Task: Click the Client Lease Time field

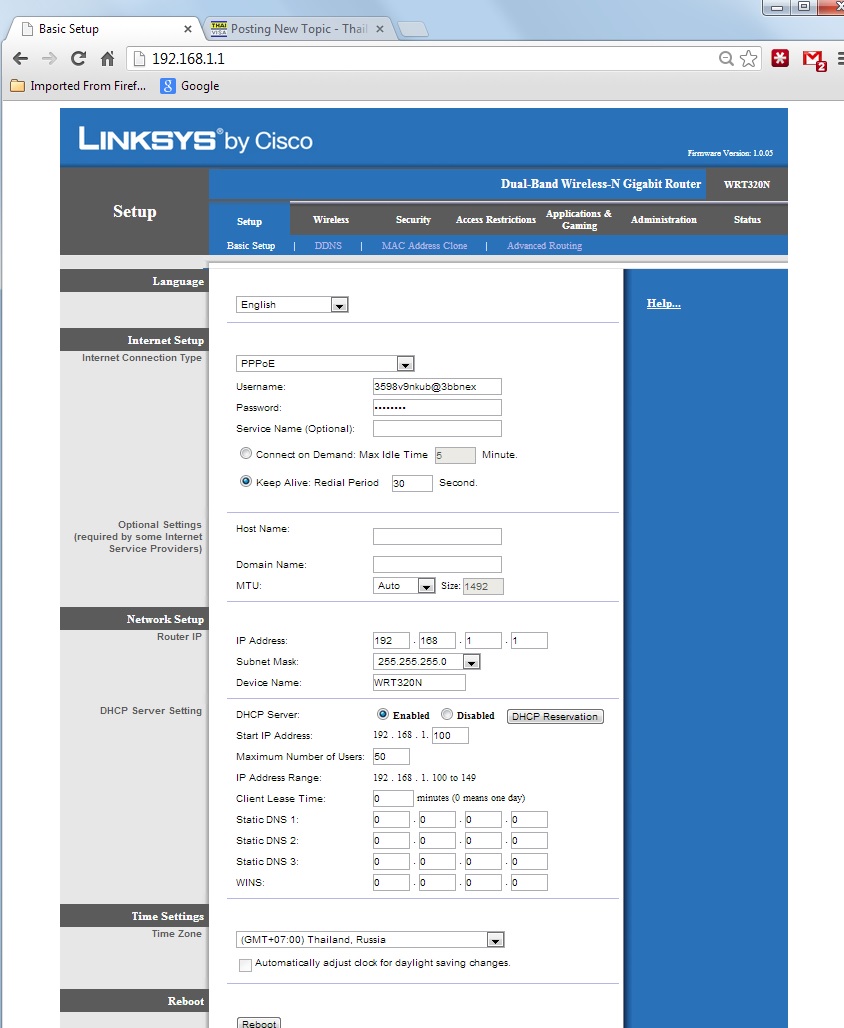Action: click(393, 799)
